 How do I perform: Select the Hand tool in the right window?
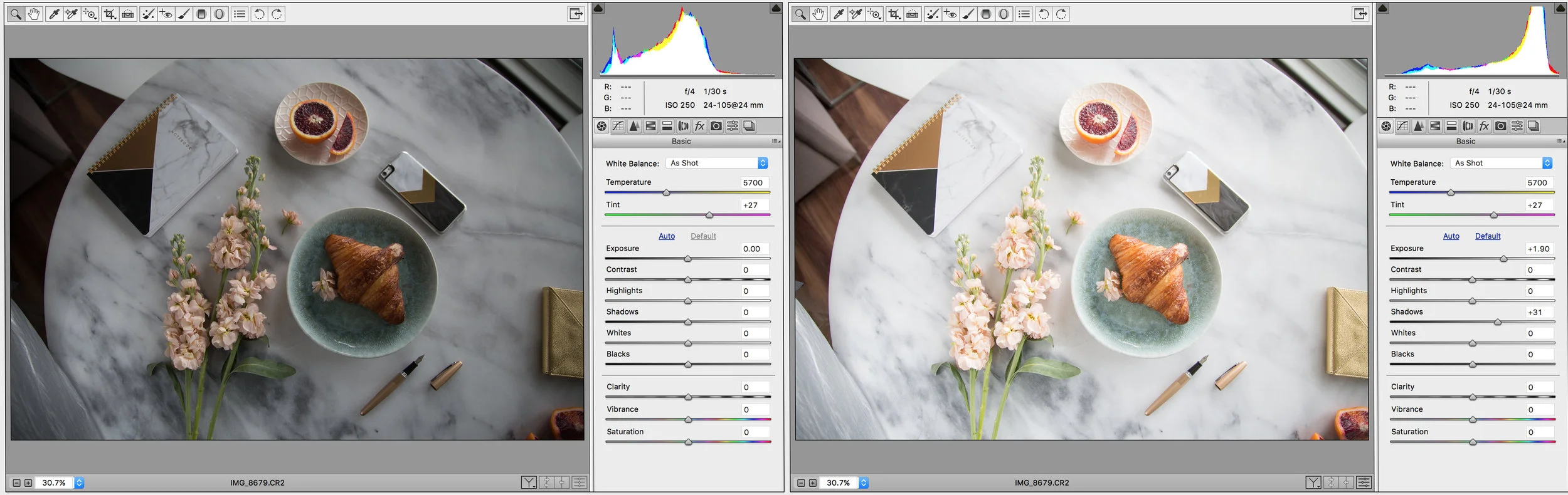point(818,14)
